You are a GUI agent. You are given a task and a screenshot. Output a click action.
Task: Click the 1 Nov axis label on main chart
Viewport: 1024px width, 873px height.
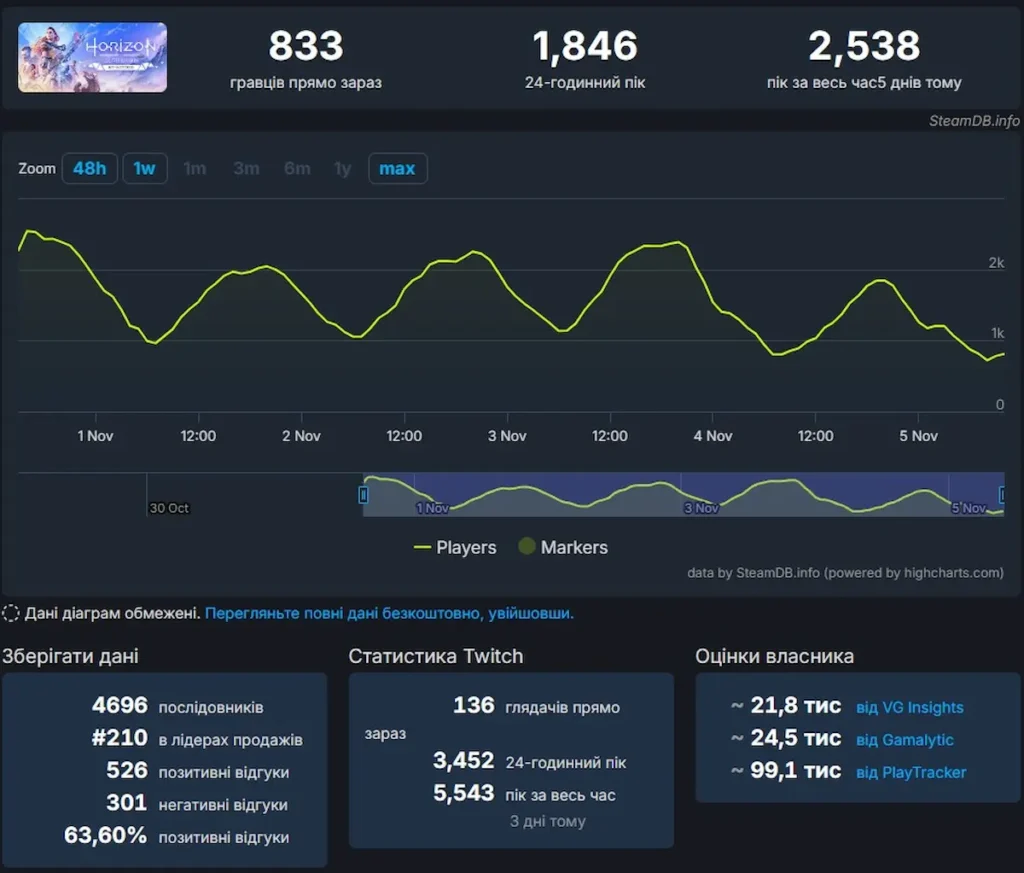click(95, 436)
